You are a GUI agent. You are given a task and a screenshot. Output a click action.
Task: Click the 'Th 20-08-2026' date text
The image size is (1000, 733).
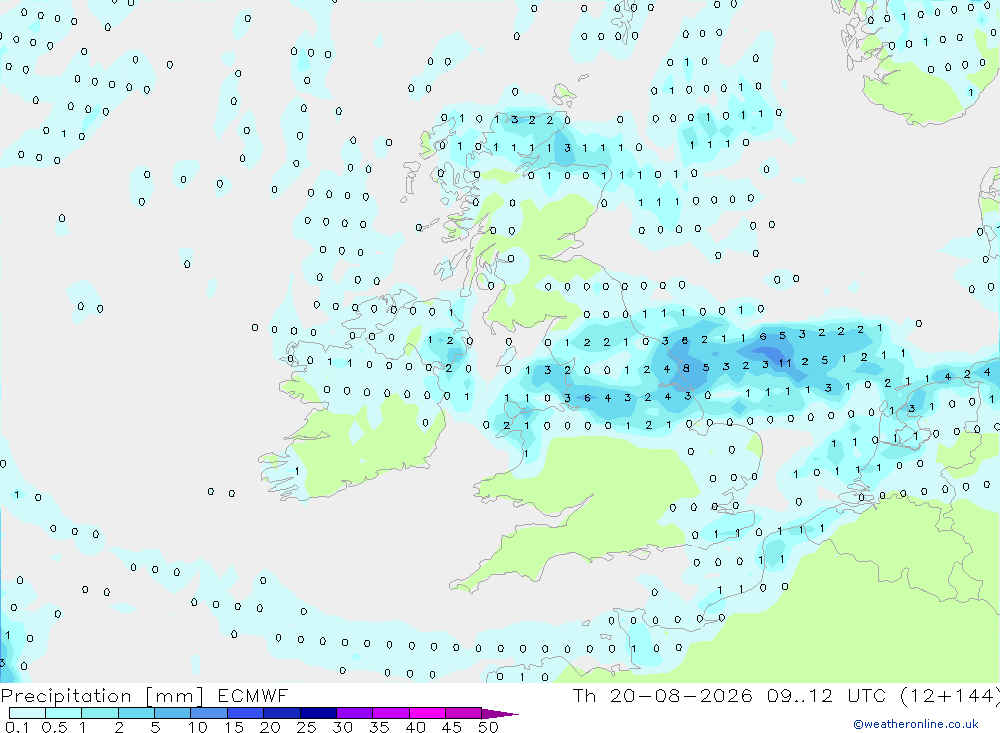tap(662, 695)
